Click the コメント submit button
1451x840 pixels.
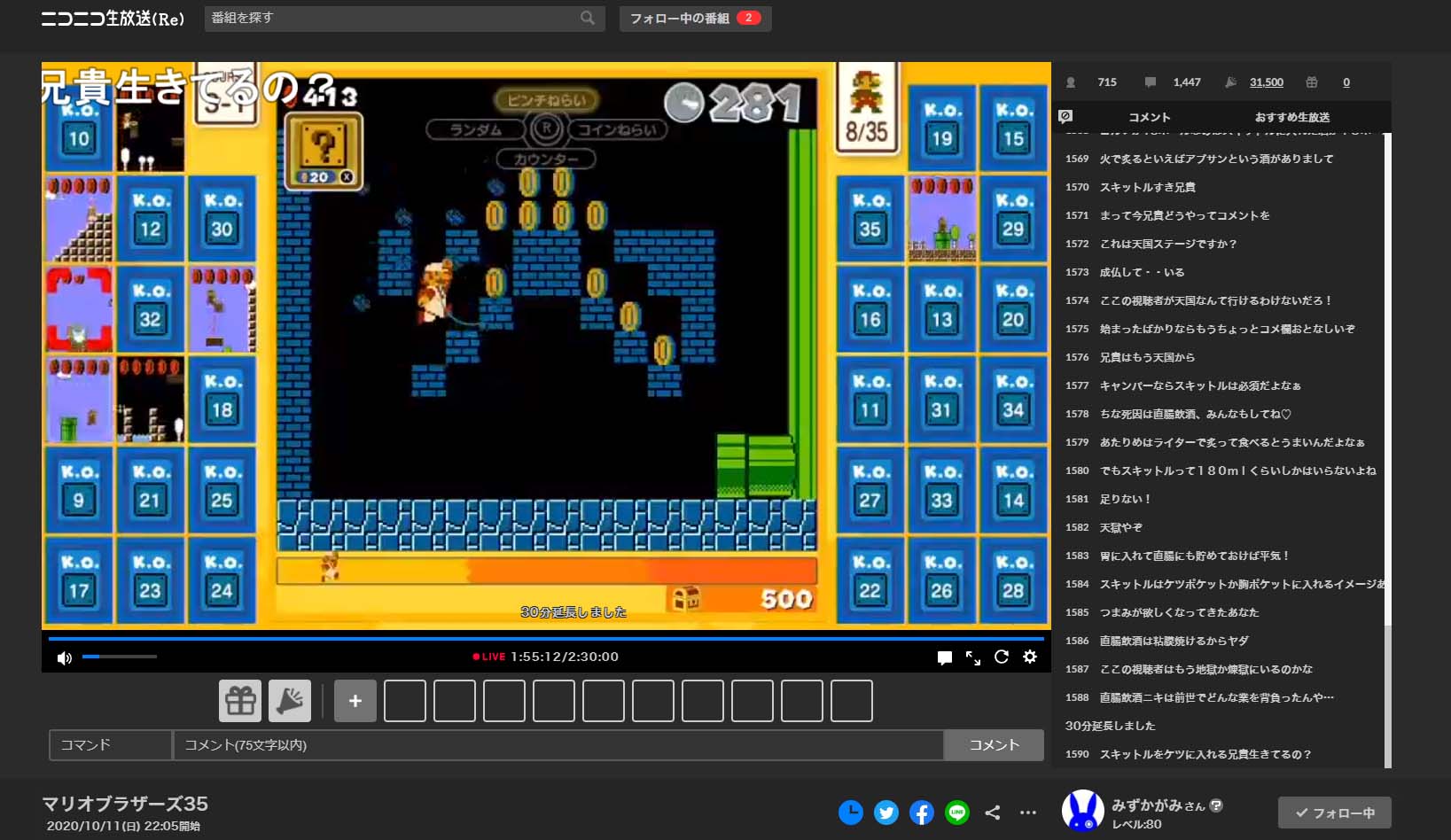coord(994,745)
